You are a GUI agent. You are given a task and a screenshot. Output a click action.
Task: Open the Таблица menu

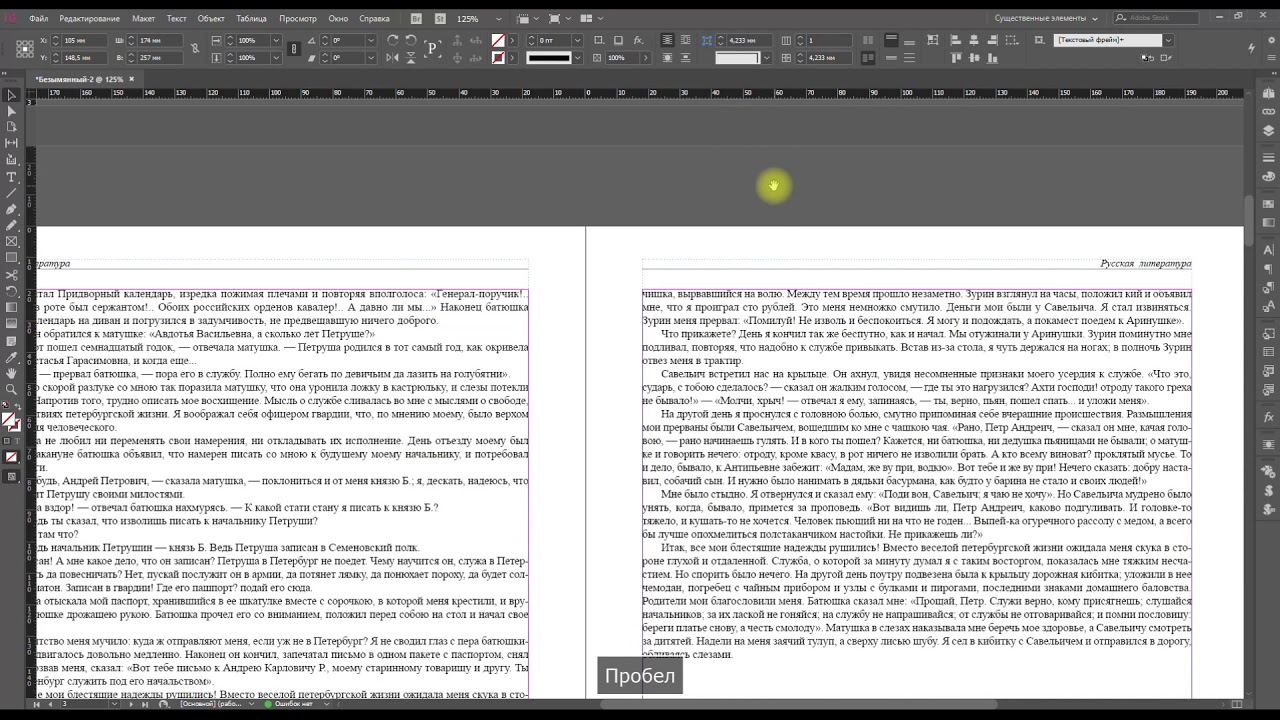click(x=251, y=18)
